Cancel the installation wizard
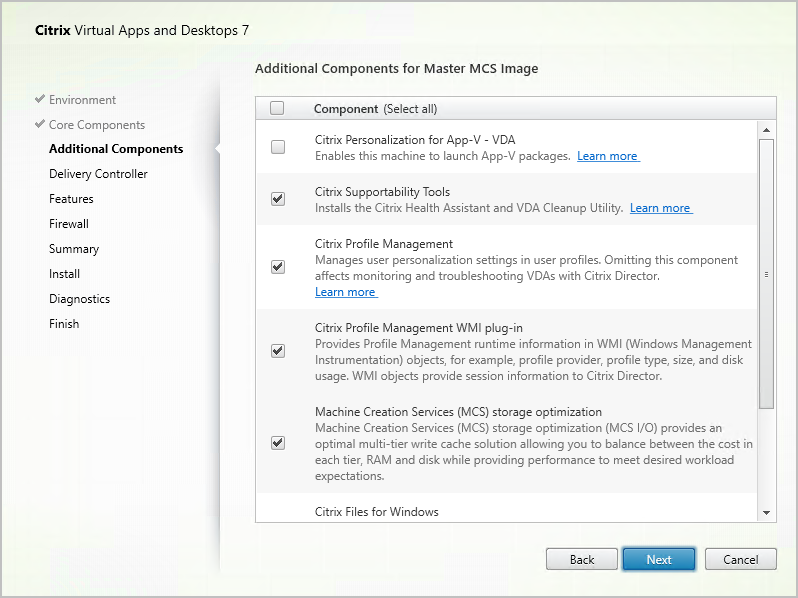 (x=740, y=559)
